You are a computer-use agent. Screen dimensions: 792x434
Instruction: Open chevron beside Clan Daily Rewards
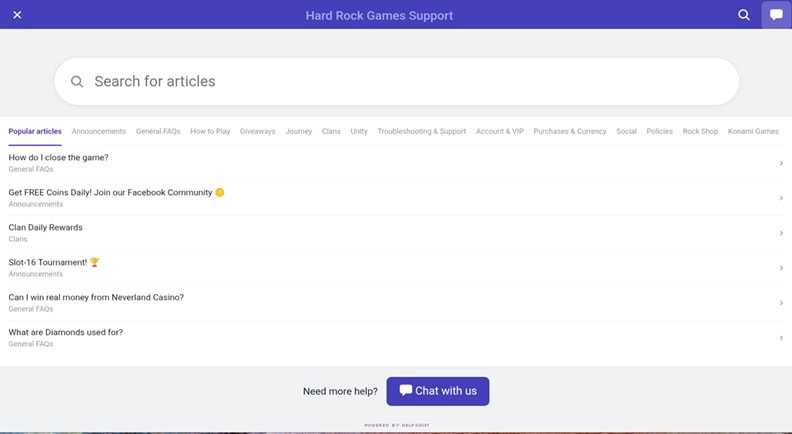(780, 233)
